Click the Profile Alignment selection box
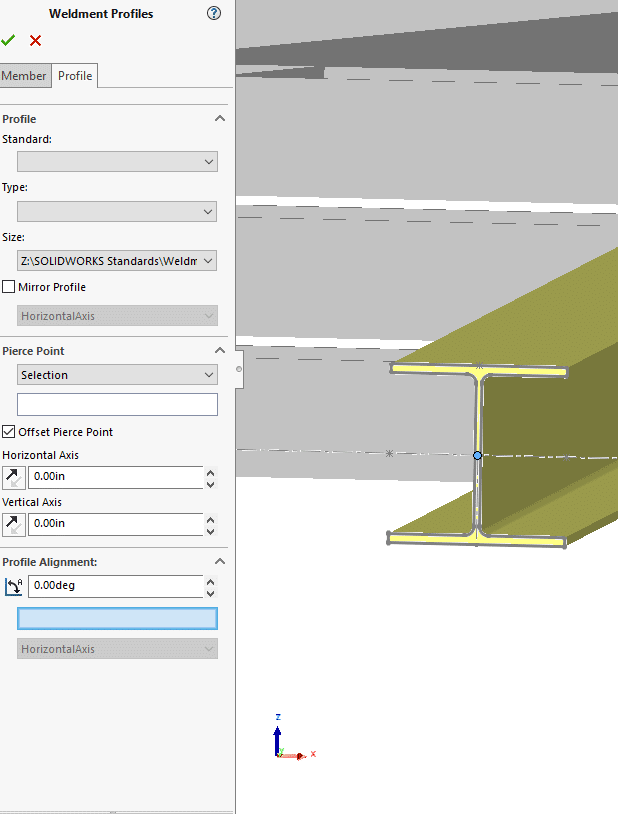 (117, 618)
